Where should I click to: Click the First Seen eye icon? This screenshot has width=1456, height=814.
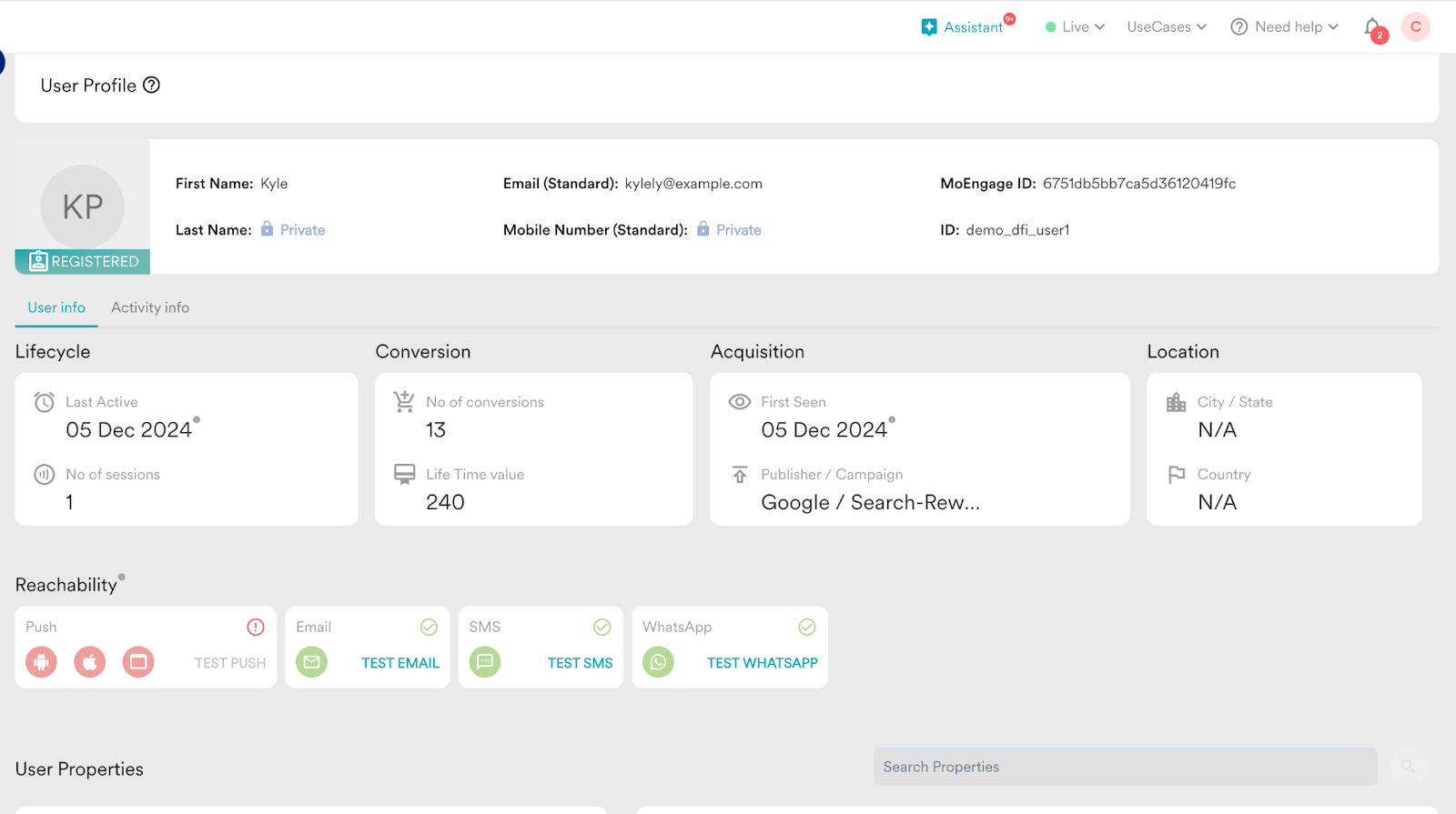pyautogui.click(x=740, y=401)
